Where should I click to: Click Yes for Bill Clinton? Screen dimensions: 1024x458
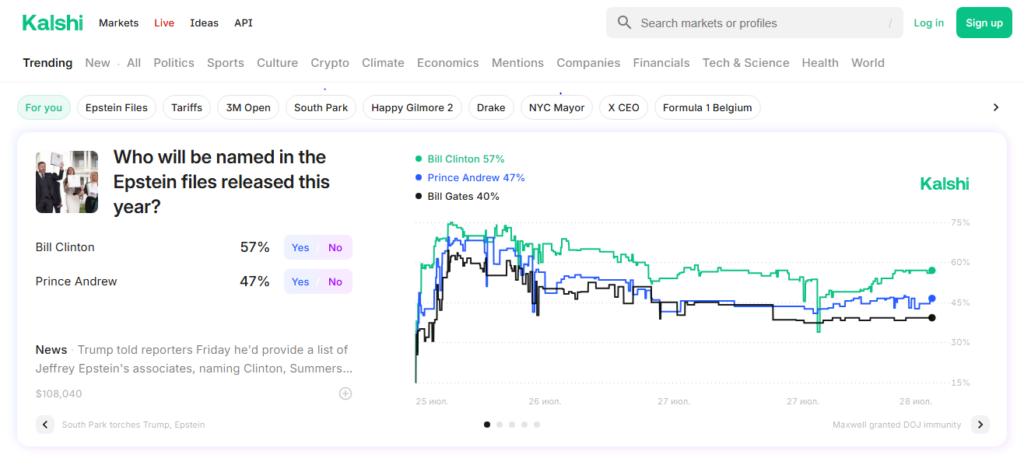300,248
